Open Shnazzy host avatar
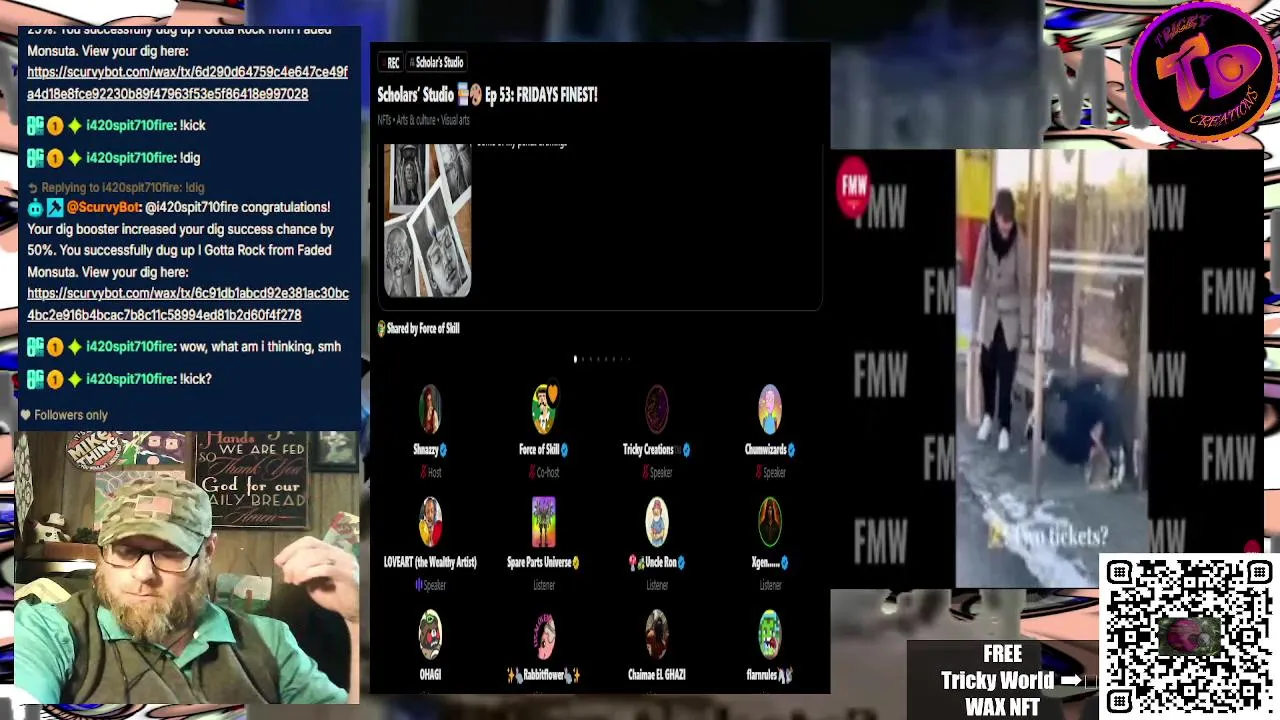The height and width of the screenshot is (720, 1280). pyautogui.click(x=430, y=410)
